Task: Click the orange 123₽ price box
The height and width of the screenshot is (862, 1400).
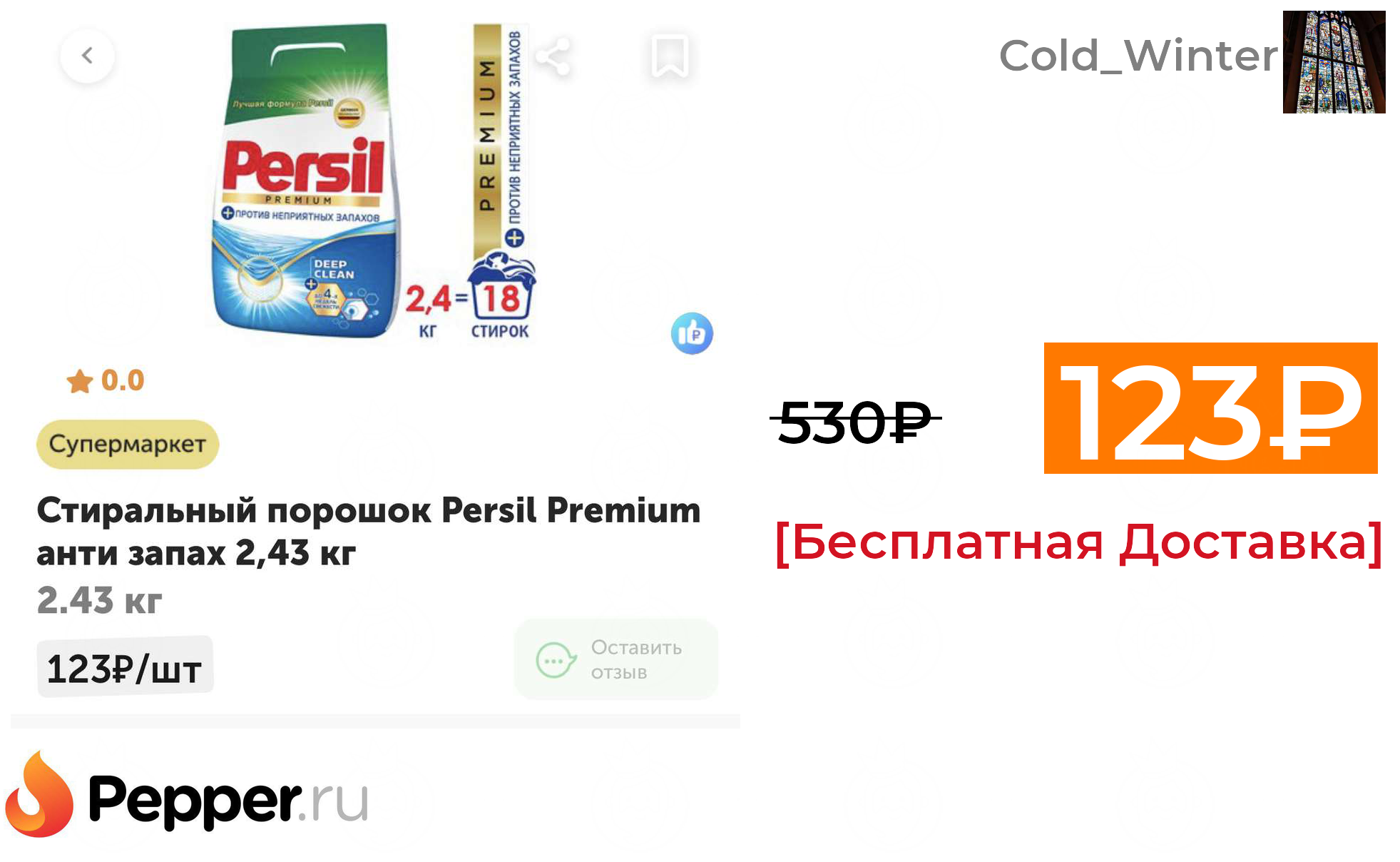Action: point(1210,408)
